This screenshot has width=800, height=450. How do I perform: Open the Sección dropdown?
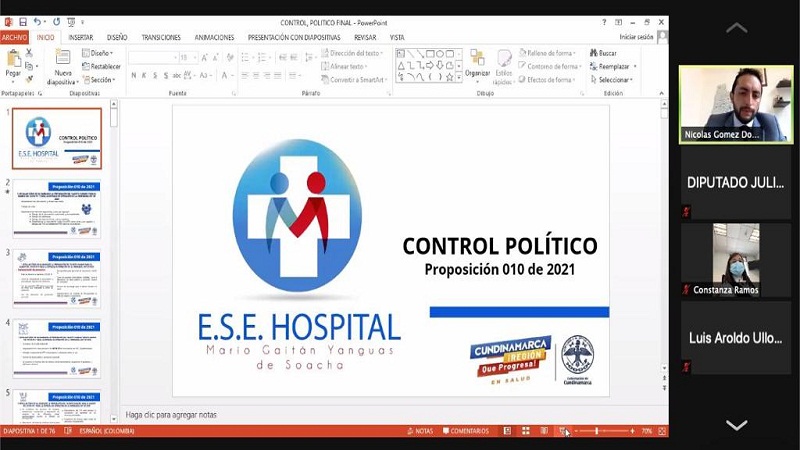(99, 80)
